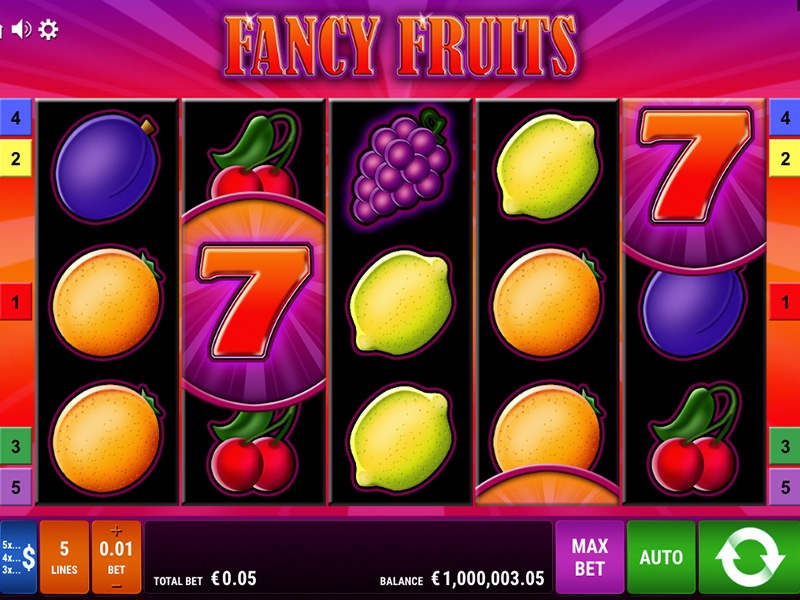
Task: Select red payline 1 marker on left
Action: [x=15, y=302]
